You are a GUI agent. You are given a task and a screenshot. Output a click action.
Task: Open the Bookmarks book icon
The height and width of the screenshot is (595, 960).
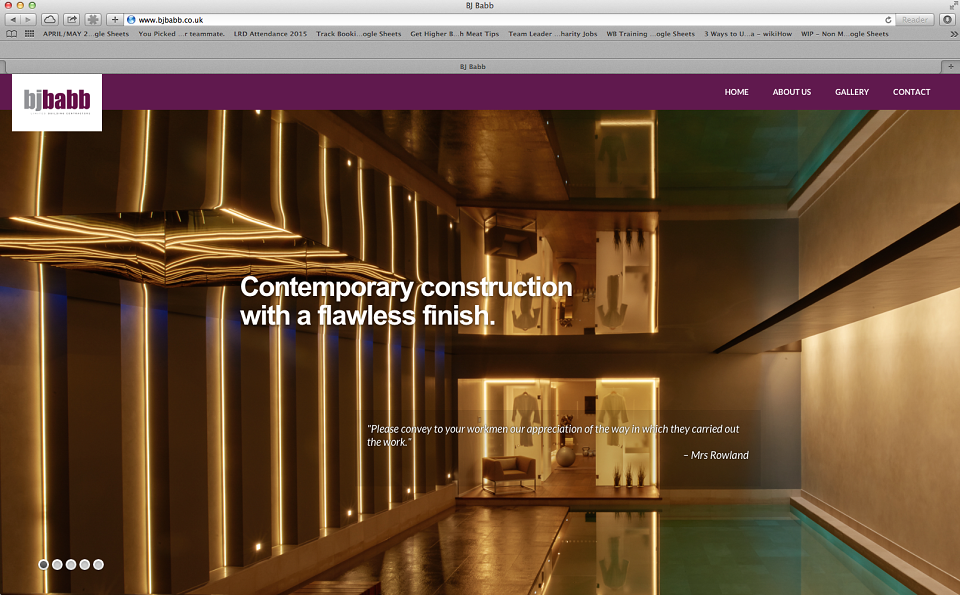pyautogui.click(x=10, y=33)
